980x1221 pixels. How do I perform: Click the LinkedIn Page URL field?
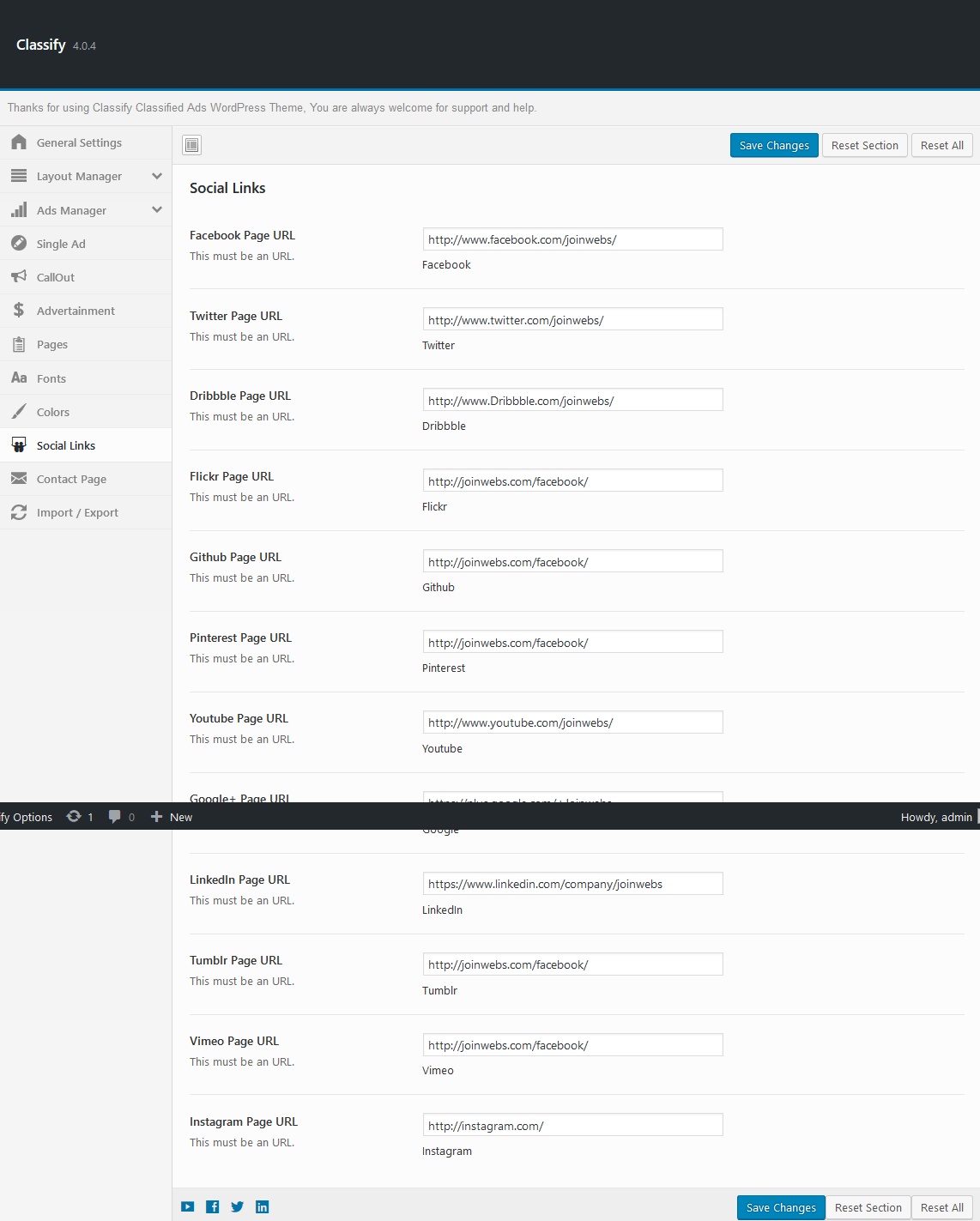coord(572,884)
